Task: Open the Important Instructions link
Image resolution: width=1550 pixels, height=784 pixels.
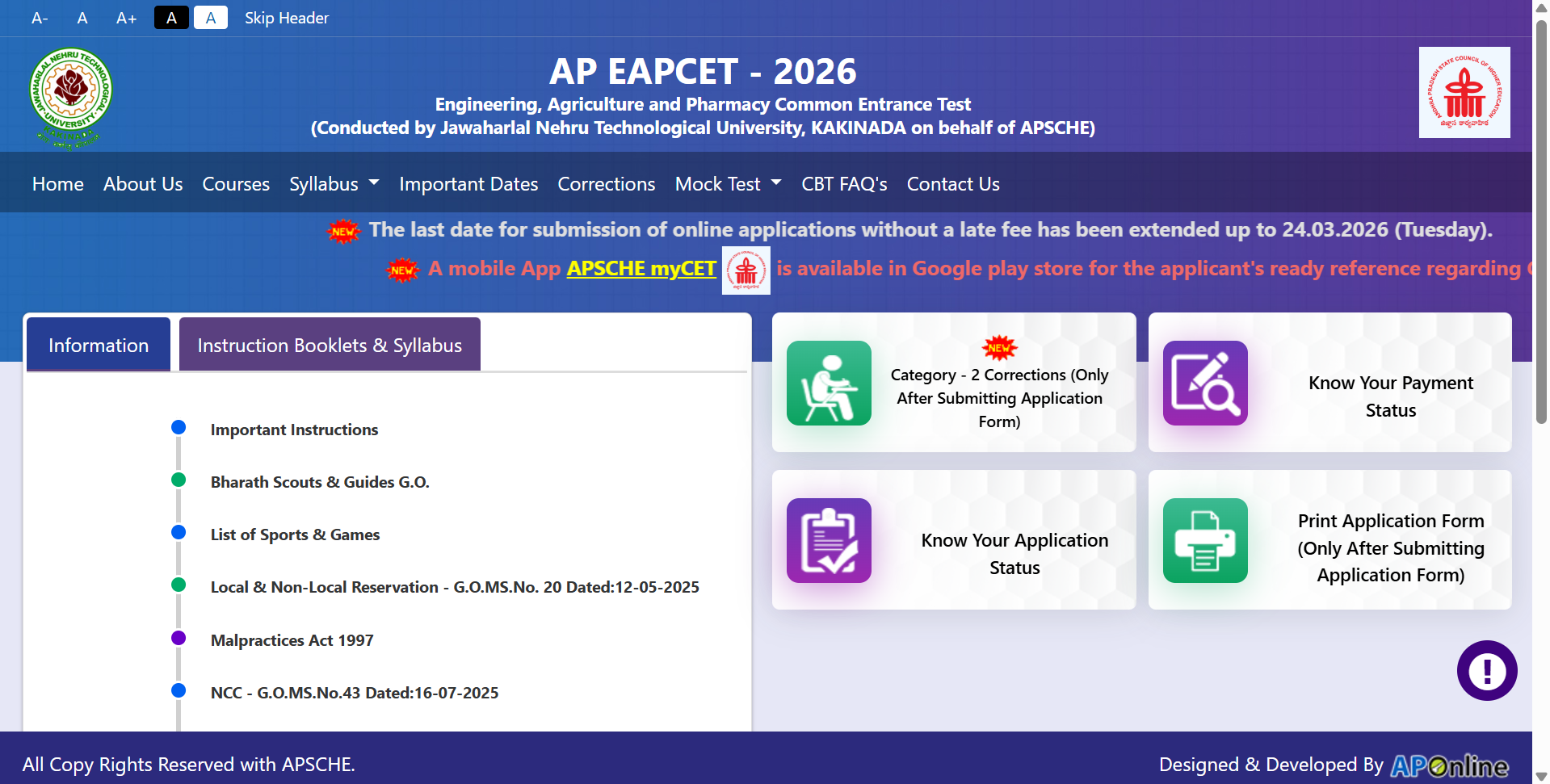Action: (294, 430)
